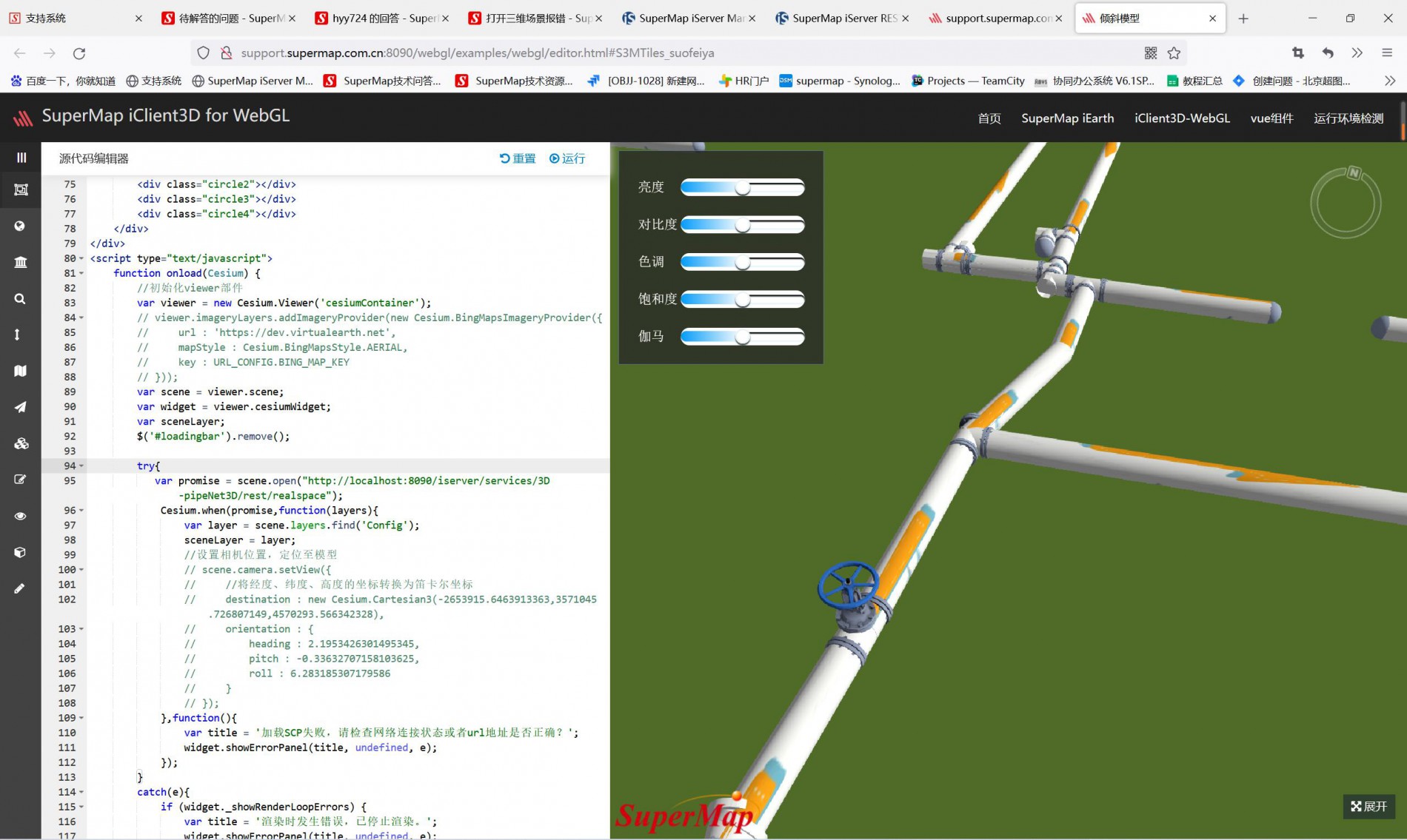The image size is (1407, 840).
Task: Go back with the browser back arrow
Action: tap(20, 53)
